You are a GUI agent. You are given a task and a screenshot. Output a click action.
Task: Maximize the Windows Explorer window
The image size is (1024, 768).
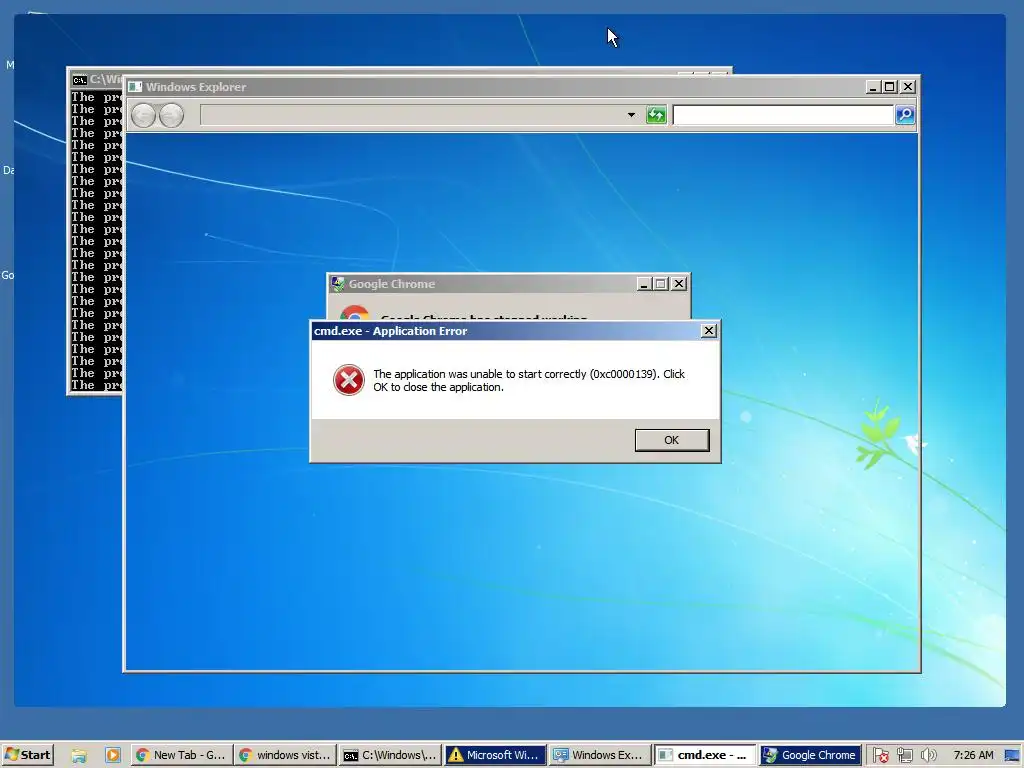pyautogui.click(x=889, y=87)
